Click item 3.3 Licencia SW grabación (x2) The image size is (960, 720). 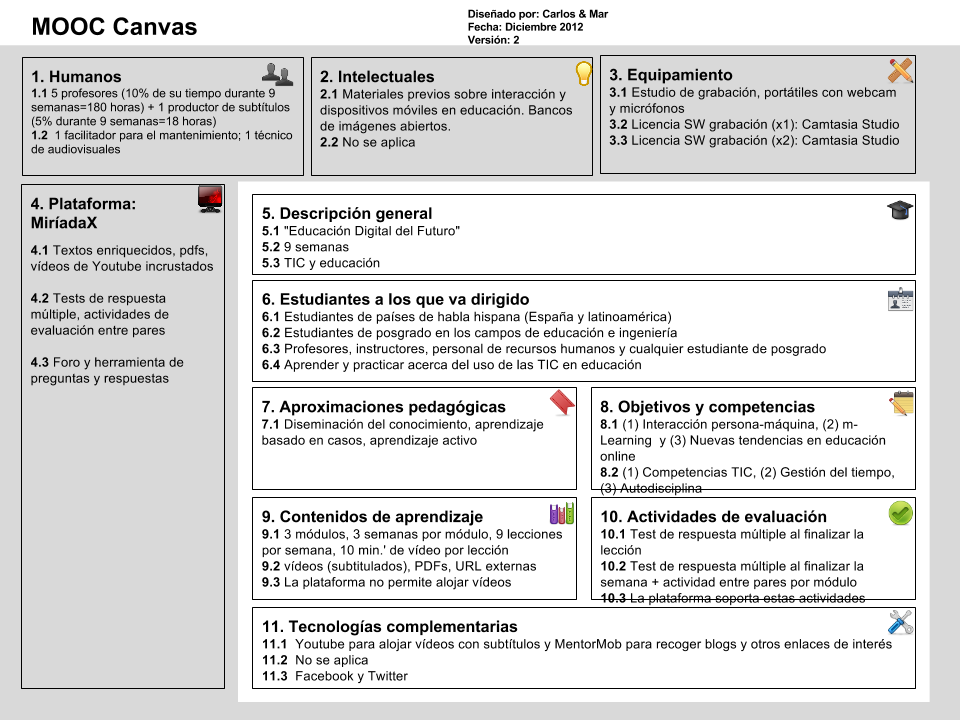click(754, 140)
